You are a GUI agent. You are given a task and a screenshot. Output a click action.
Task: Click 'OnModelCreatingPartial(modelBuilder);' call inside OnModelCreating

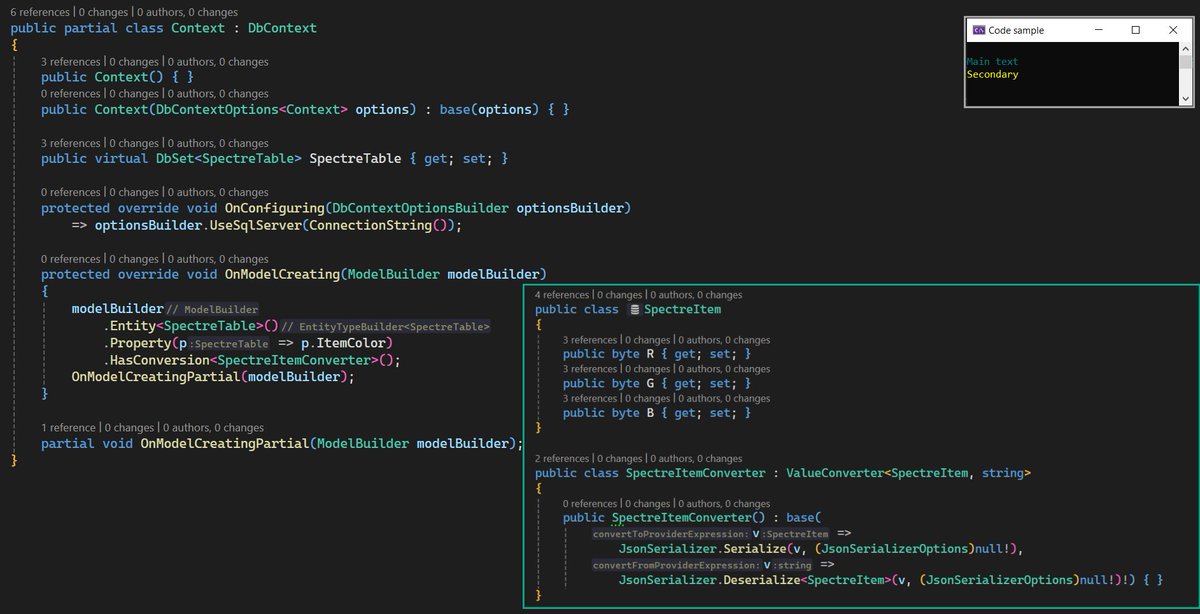[213, 377]
